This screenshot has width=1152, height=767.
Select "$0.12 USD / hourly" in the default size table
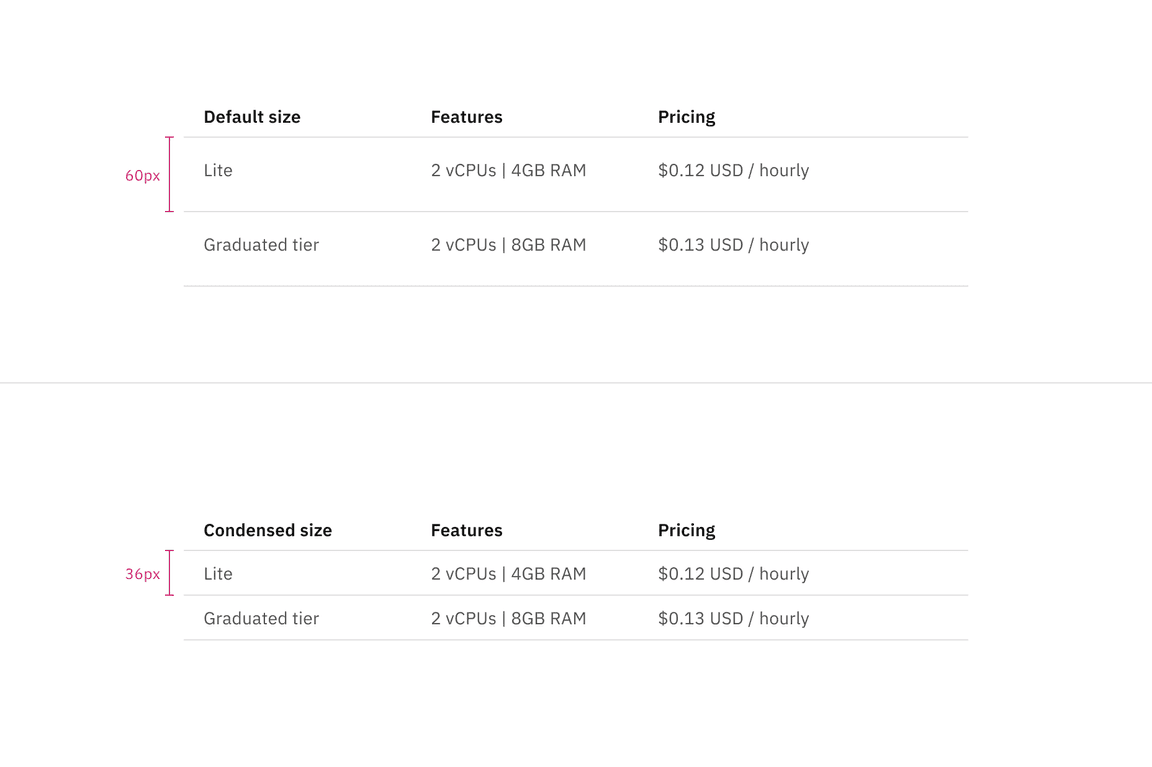pyautogui.click(x=733, y=171)
